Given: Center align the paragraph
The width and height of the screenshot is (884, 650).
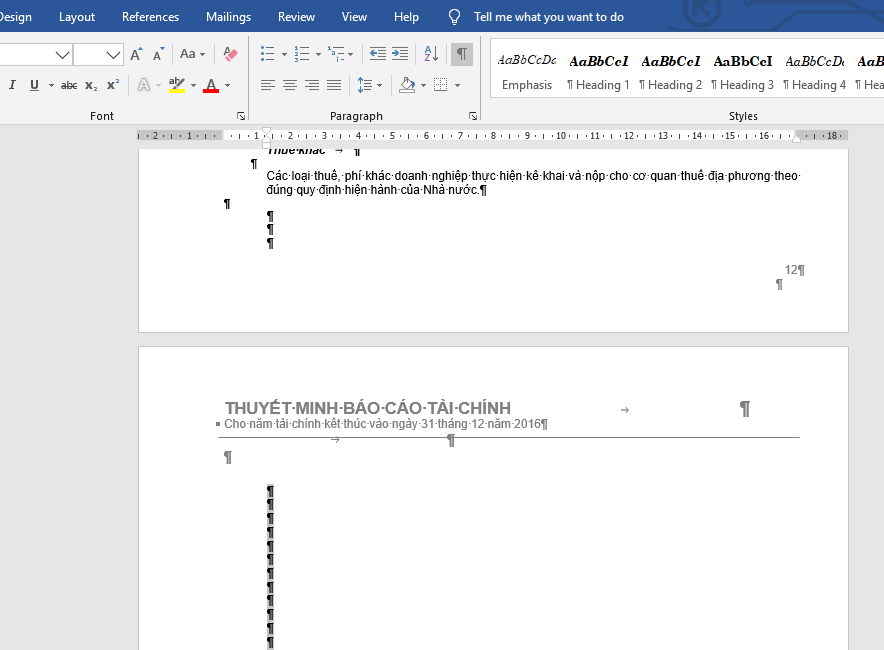Looking at the screenshot, I should click(x=290, y=85).
